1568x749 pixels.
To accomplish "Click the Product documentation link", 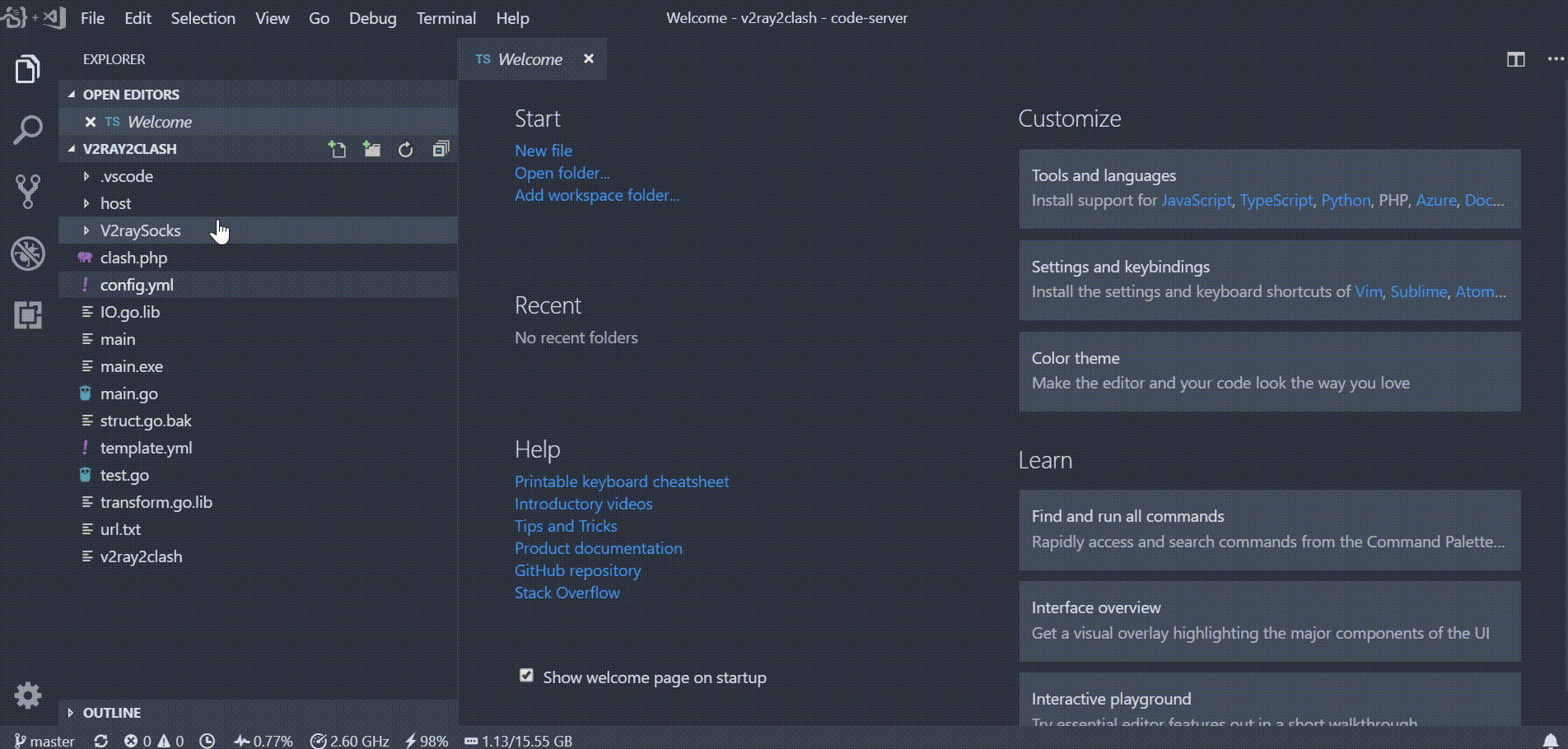I will tap(599, 548).
